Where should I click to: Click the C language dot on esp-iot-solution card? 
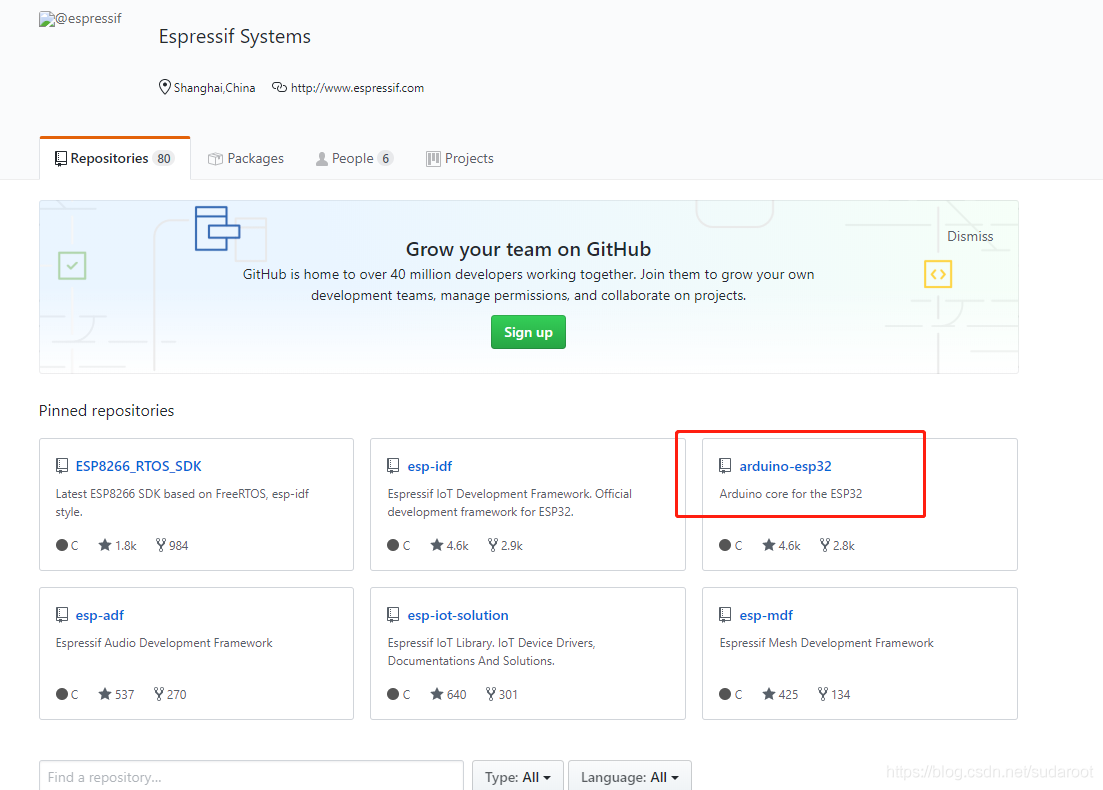(393, 694)
